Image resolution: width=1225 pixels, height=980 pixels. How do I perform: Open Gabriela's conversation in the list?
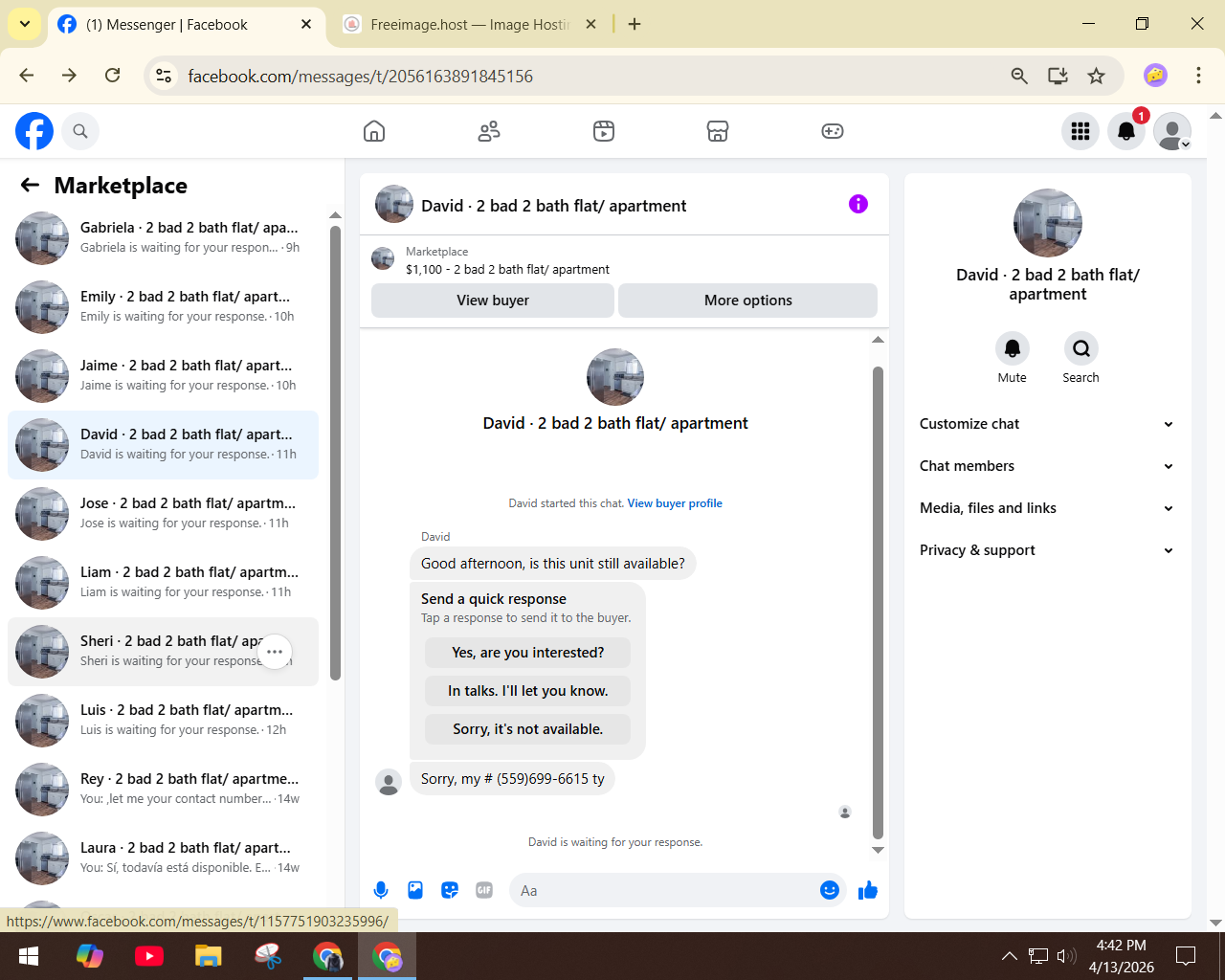[163, 237]
